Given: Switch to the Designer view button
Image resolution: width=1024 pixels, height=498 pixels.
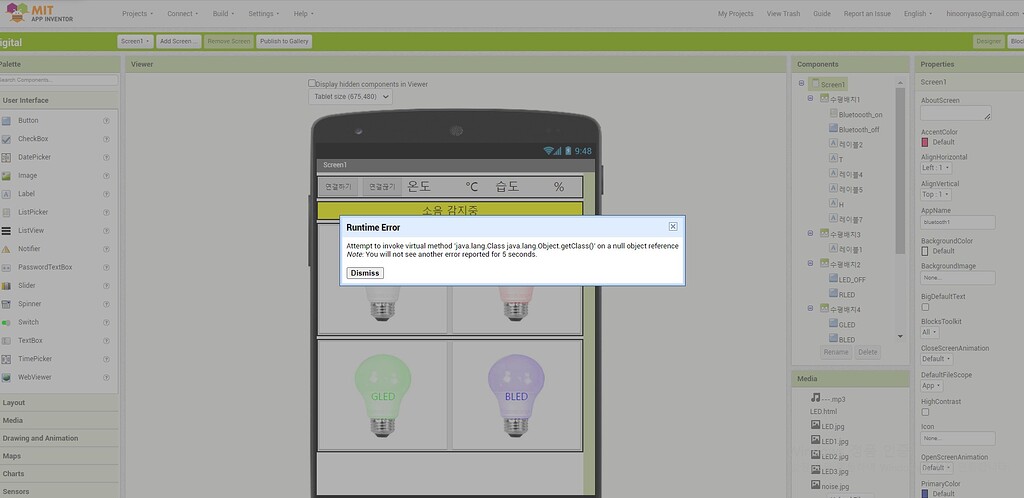Looking at the screenshot, I should 988,41.
